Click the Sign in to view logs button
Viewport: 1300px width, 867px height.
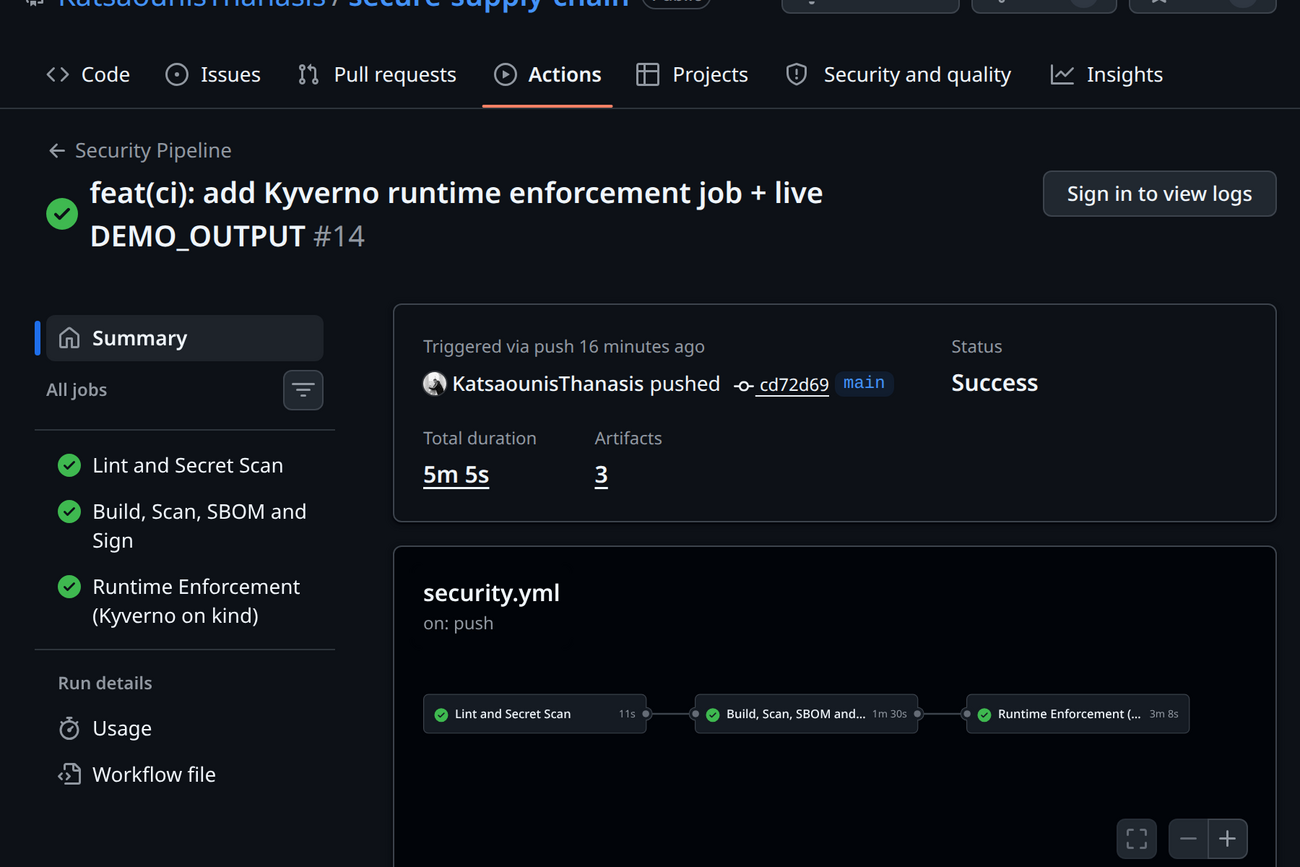pyautogui.click(x=1159, y=194)
